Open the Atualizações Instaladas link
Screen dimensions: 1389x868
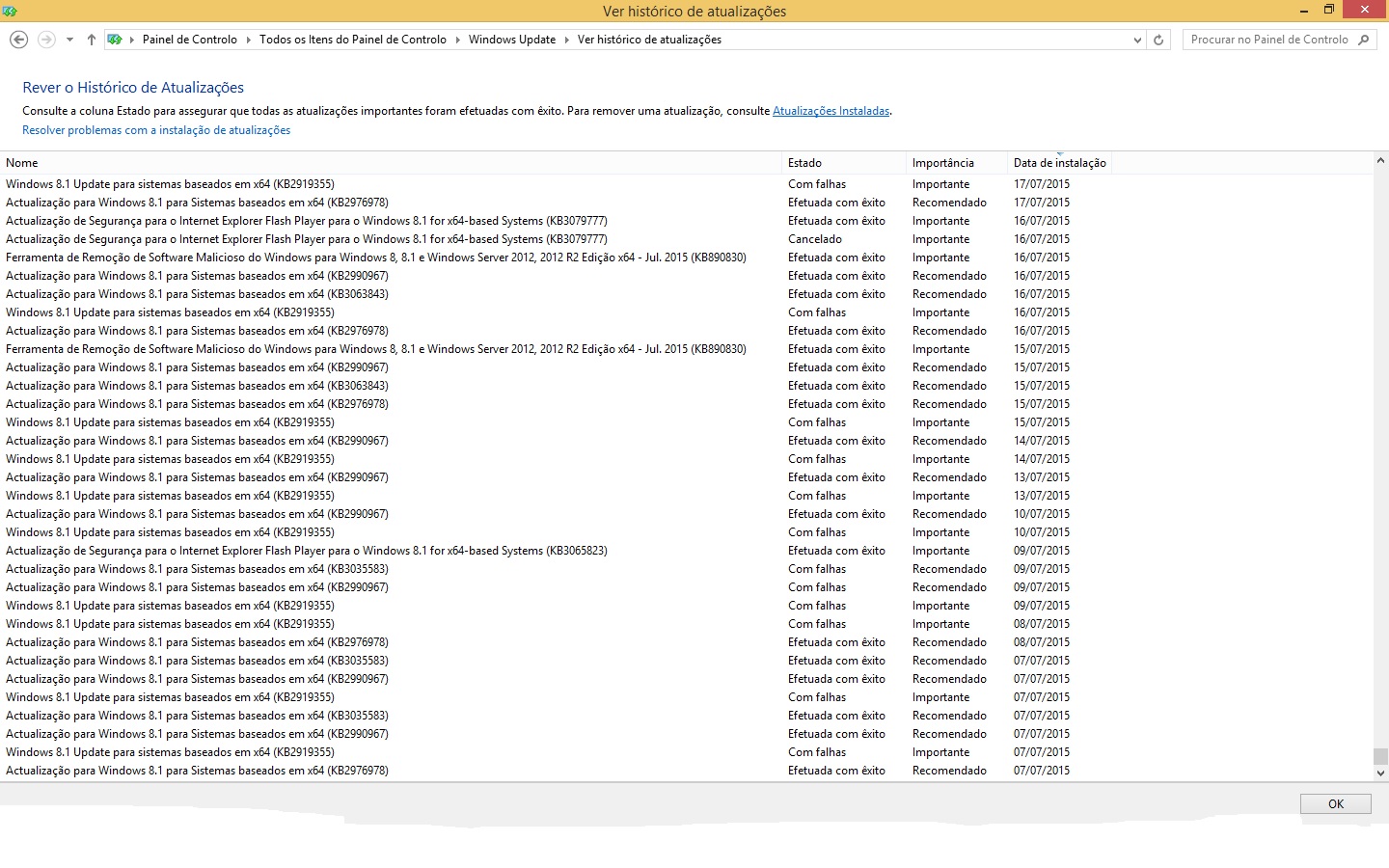pos(831,111)
